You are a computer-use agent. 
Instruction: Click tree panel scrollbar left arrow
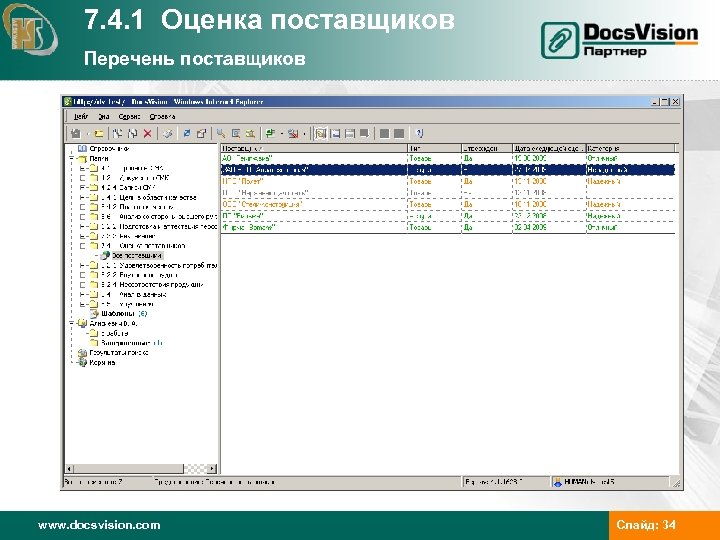69,469
